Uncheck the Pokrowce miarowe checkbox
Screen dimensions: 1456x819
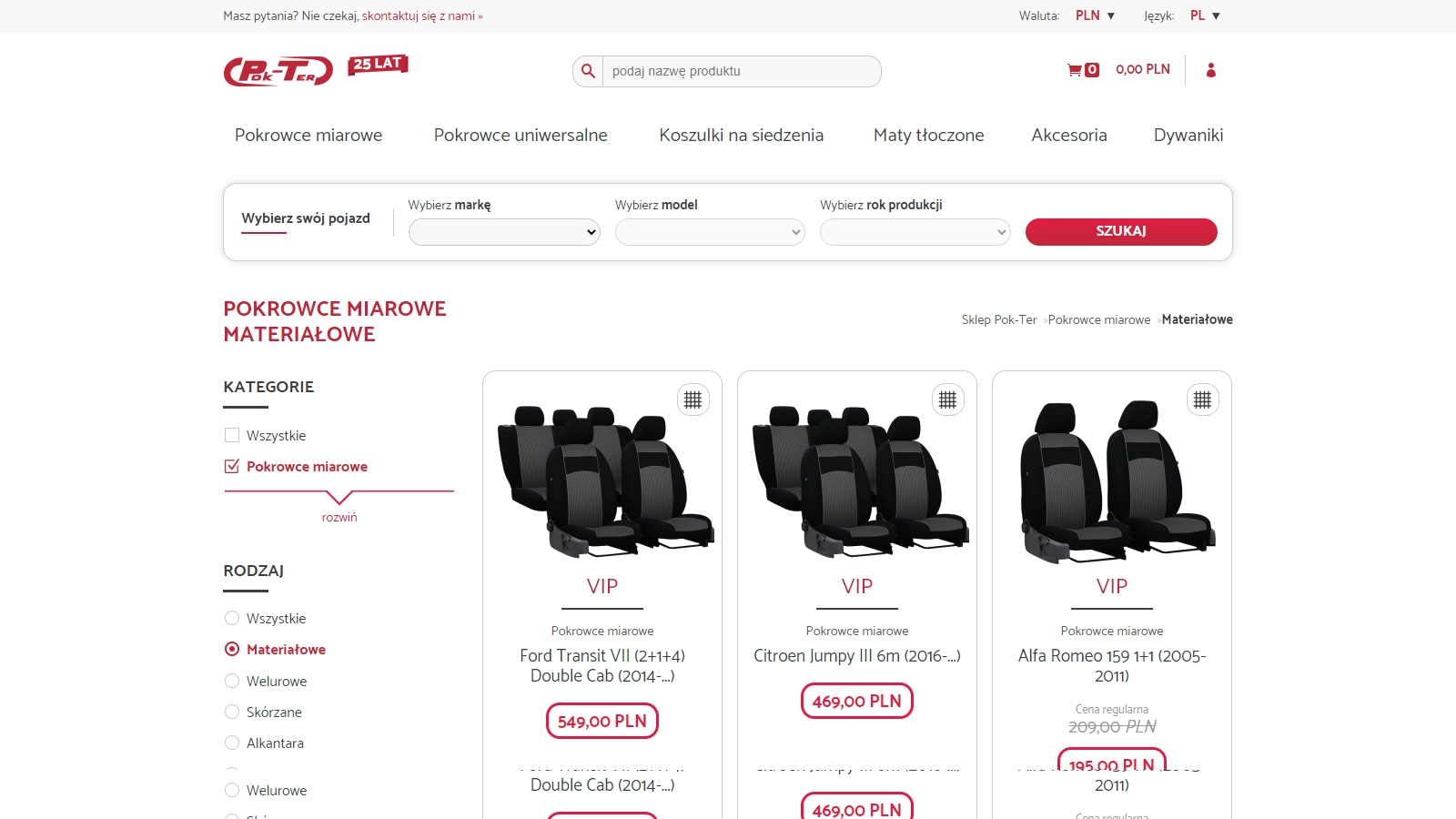pos(232,466)
